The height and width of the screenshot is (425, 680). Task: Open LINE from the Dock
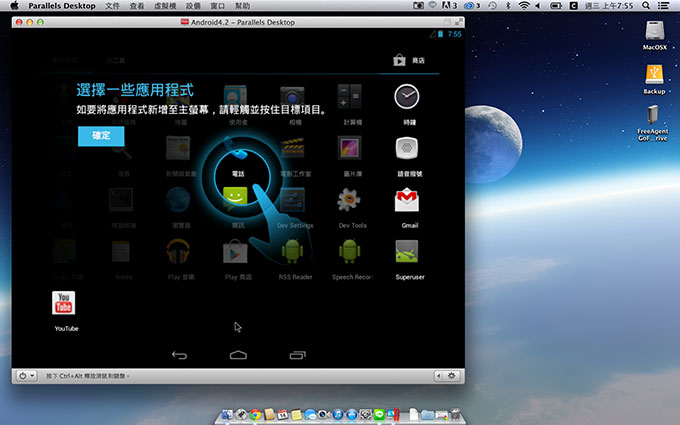[x=379, y=415]
